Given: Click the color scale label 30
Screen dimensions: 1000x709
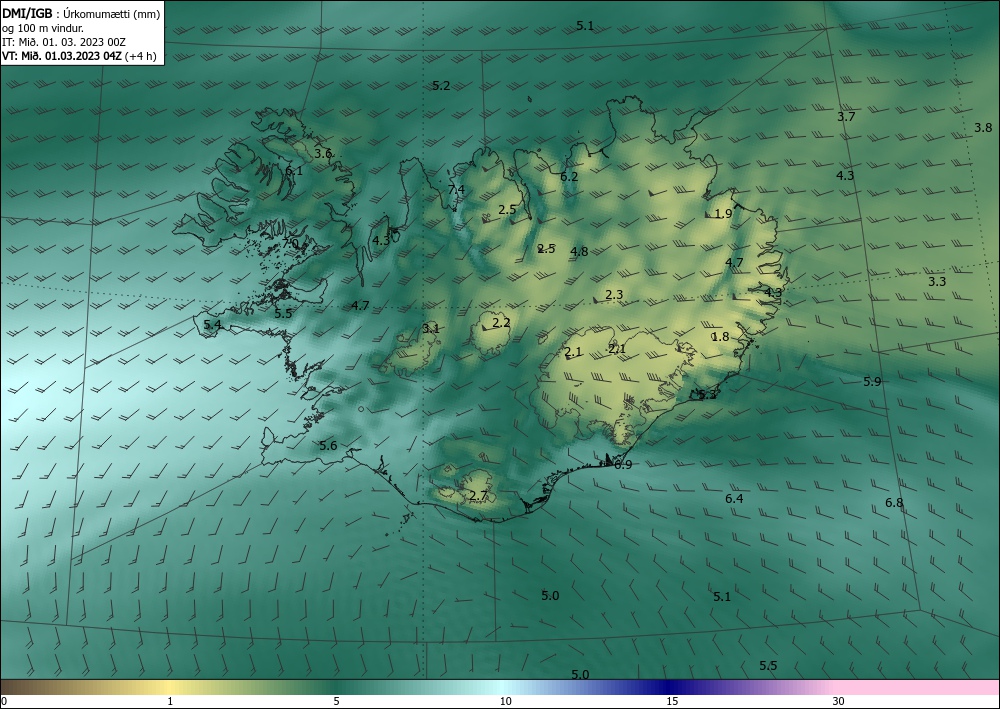Looking at the screenshot, I should [839, 701].
